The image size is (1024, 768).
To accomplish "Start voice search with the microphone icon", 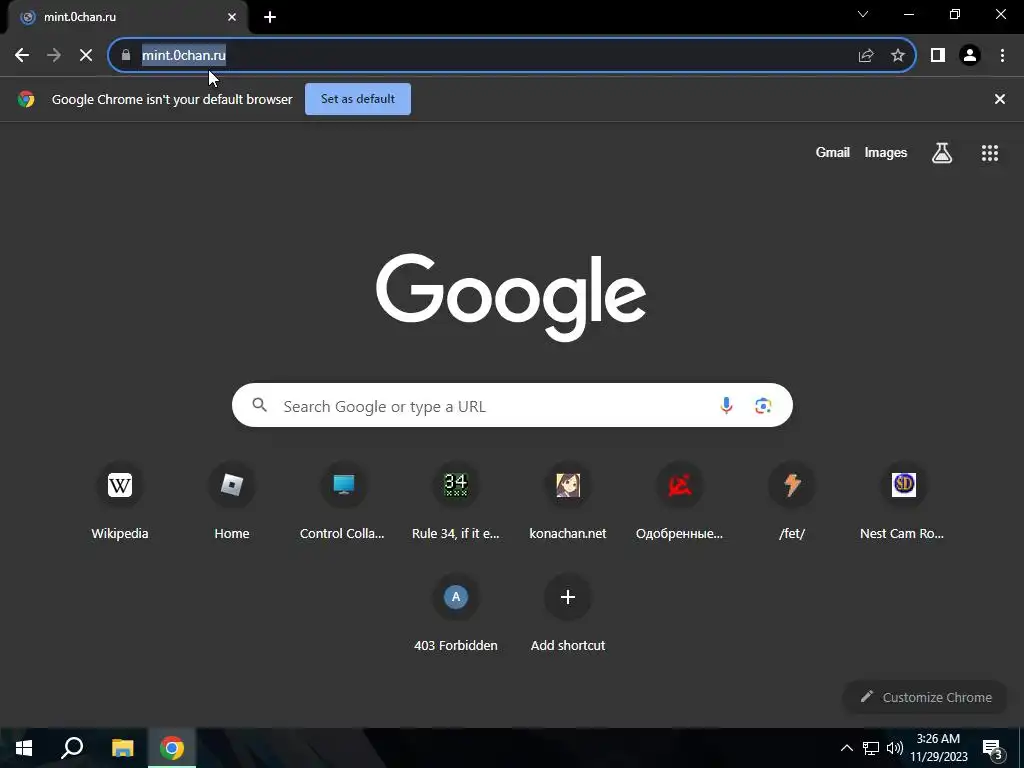I will coord(726,406).
